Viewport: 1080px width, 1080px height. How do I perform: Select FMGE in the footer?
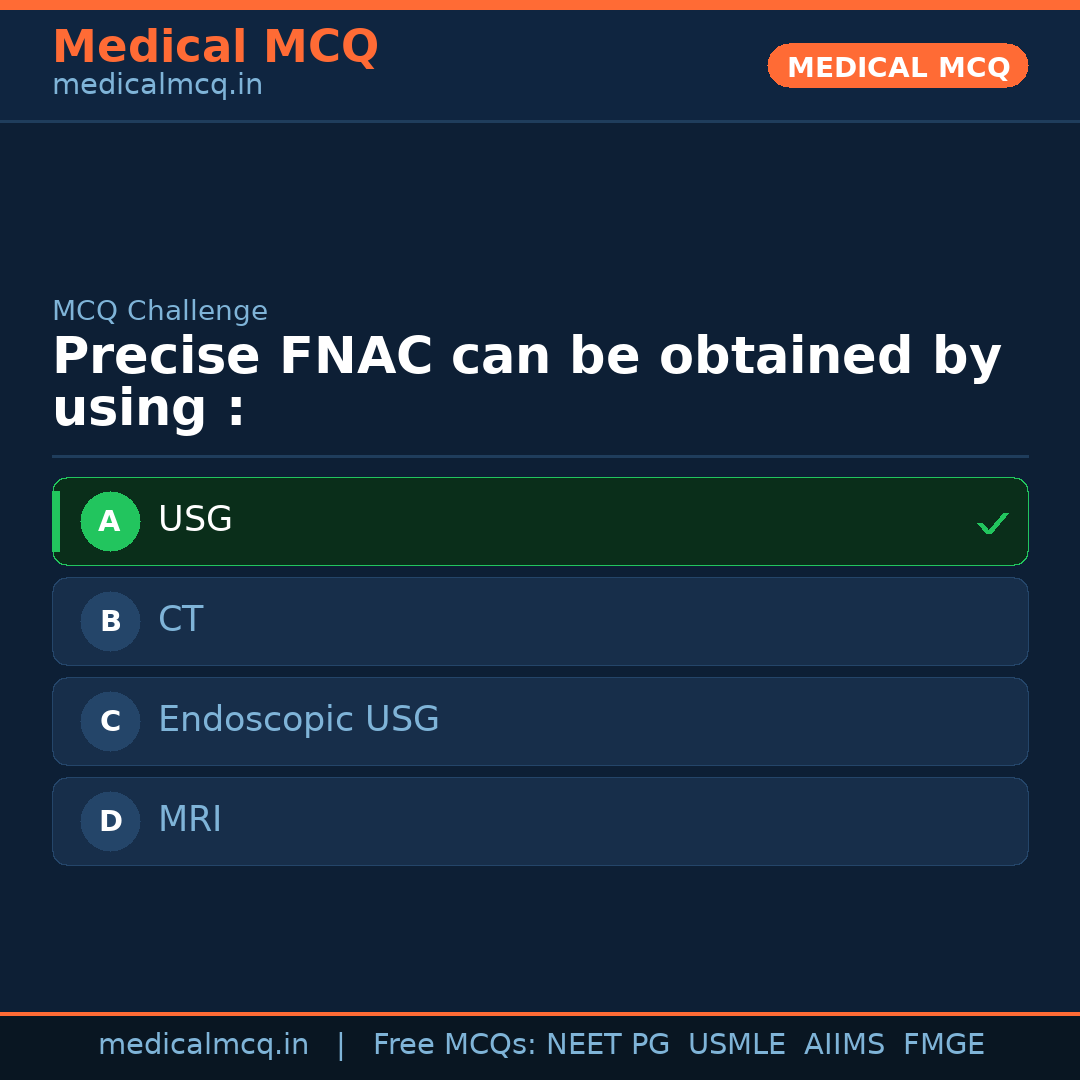944,1045
